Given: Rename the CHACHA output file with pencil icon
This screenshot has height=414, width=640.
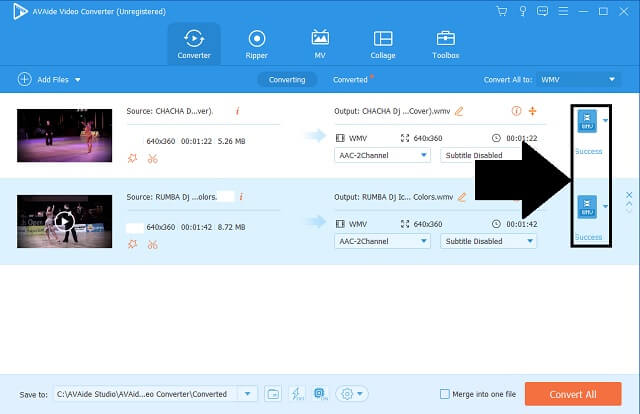Looking at the screenshot, I should click(459, 111).
